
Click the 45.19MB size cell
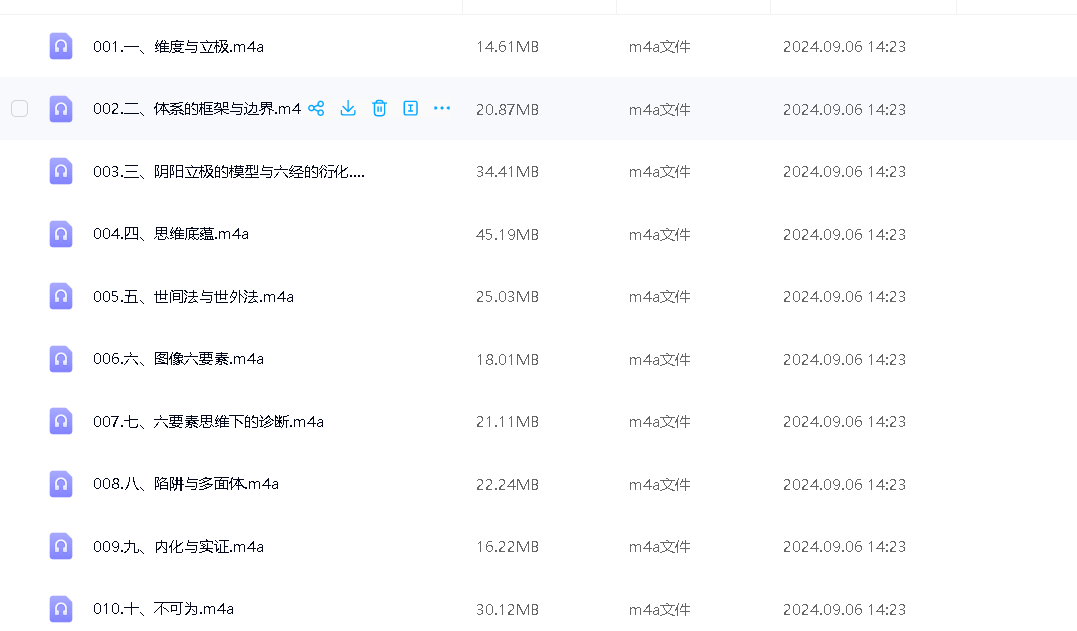[507, 234]
